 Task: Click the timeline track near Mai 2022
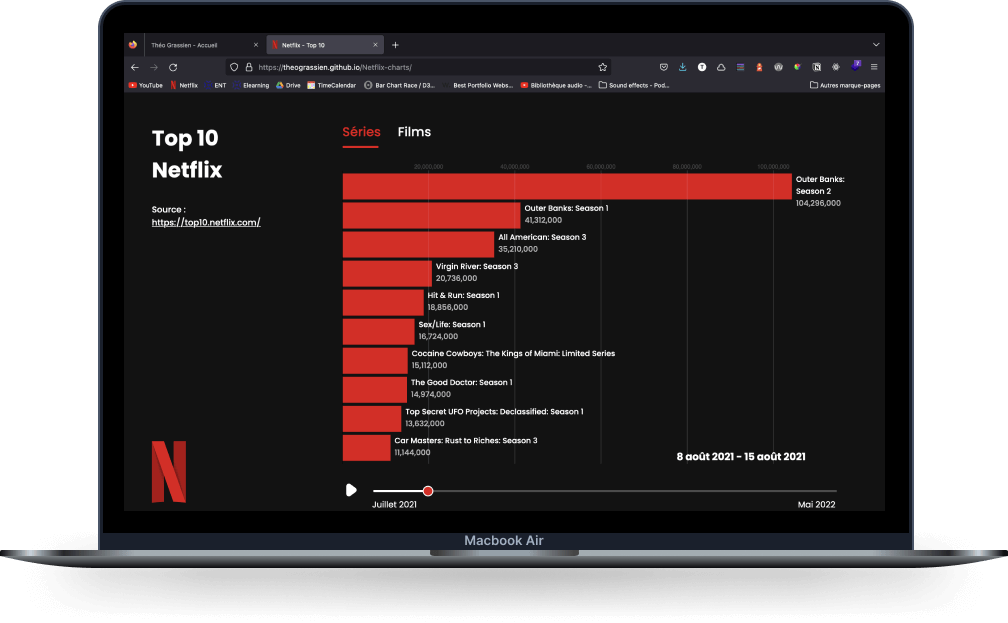click(x=816, y=491)
